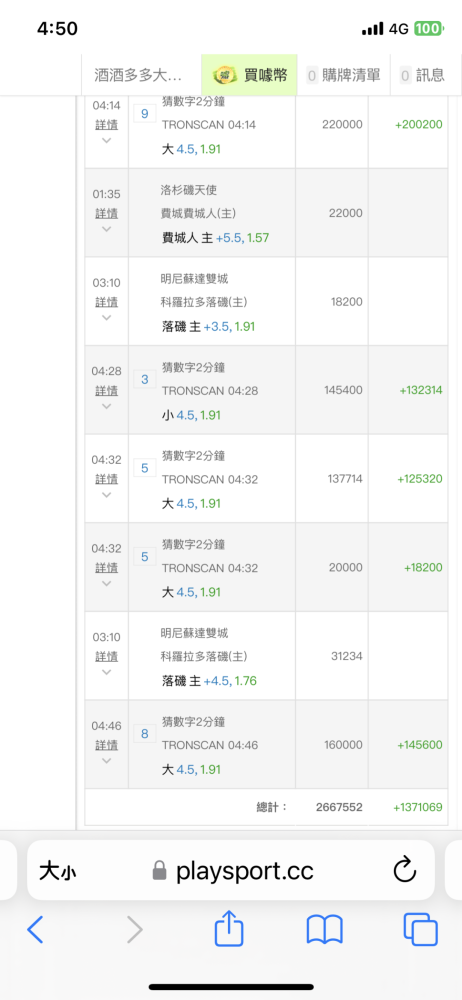The height and width of the screenshot is (1000, 462).
Task: Open Safari tabs overview icon
Action: (421, 929)
